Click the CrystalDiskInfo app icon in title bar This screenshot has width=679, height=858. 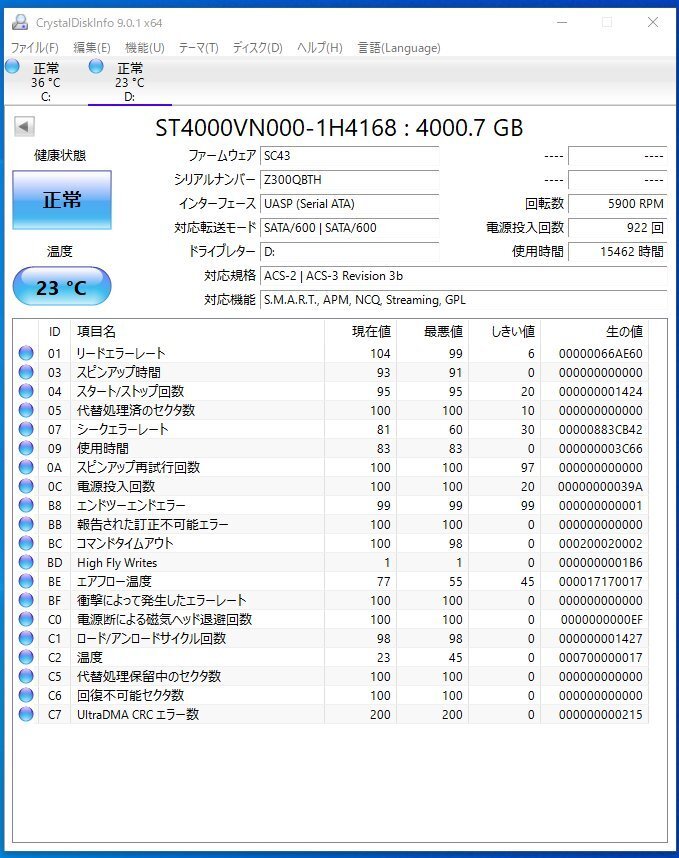pyautogui.click(x=20, y=22)
